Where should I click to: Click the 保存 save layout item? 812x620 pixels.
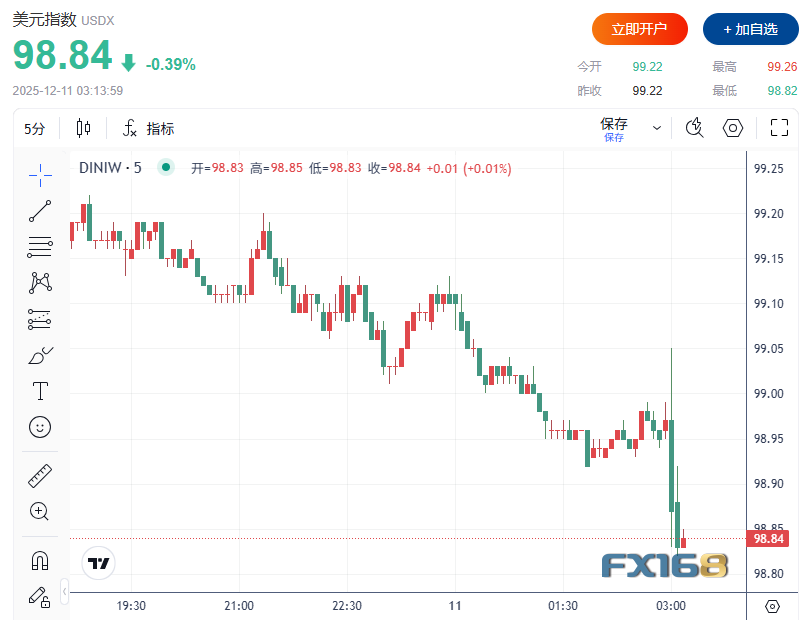click(x=614, y=128)
